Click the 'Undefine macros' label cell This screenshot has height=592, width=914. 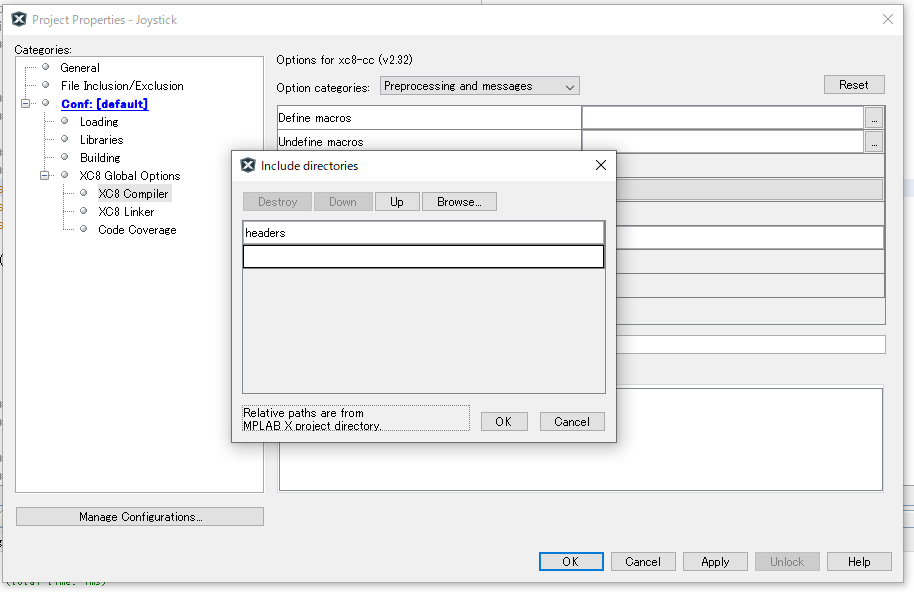(x=429, y=142)
